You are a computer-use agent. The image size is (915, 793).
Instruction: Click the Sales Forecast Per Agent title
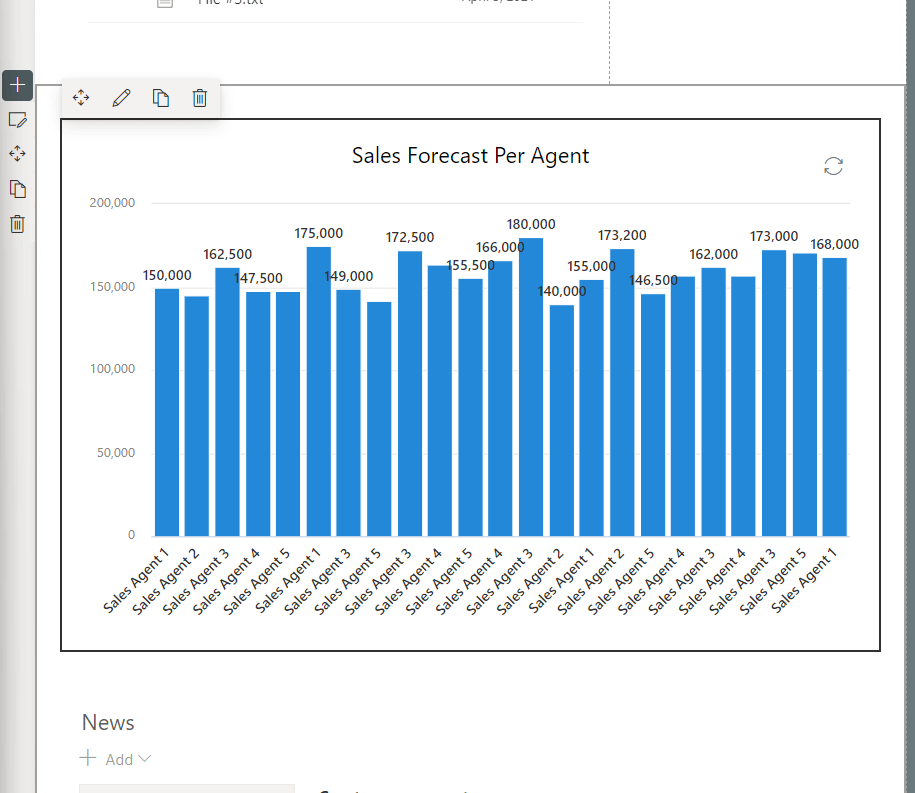click(470, 156)
